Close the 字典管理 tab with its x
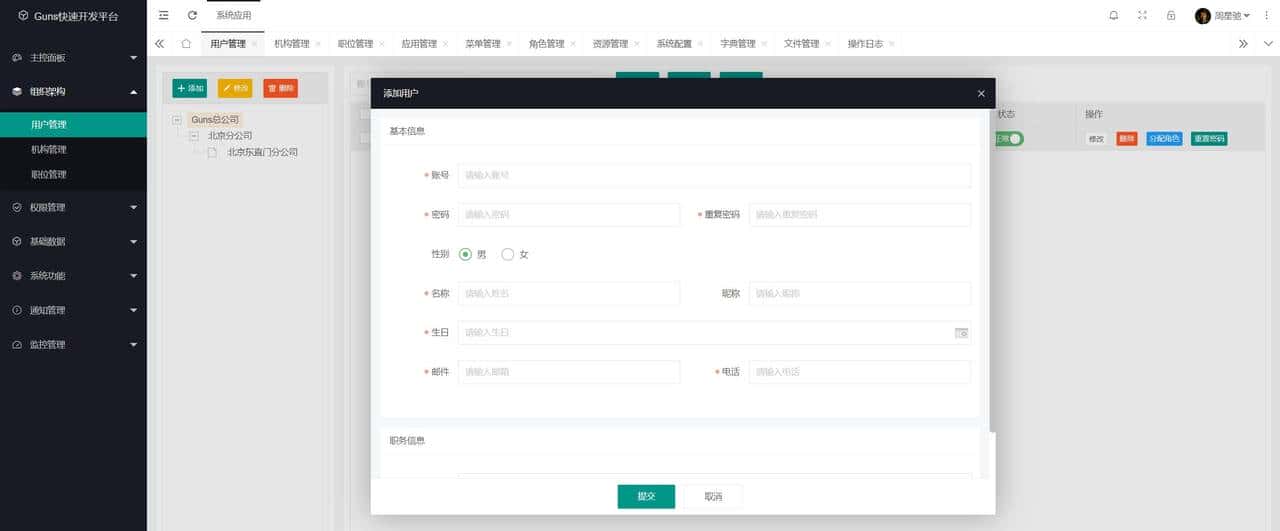Image resolution: width=1280 pixels, height=531 pixels. pos(765,44)
